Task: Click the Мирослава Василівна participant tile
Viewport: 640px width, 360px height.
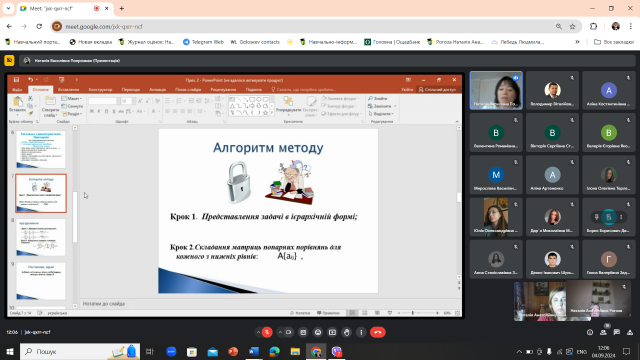Action: click(496, 175)
